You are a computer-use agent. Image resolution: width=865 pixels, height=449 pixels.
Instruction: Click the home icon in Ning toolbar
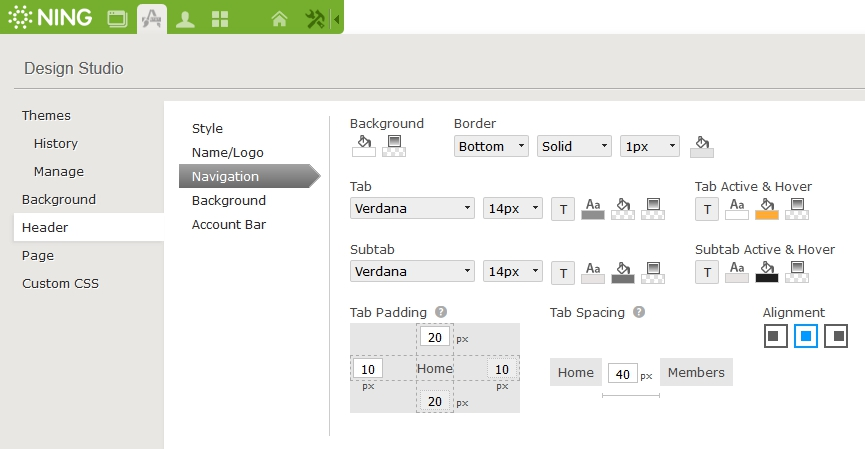(x=279, y=19)
